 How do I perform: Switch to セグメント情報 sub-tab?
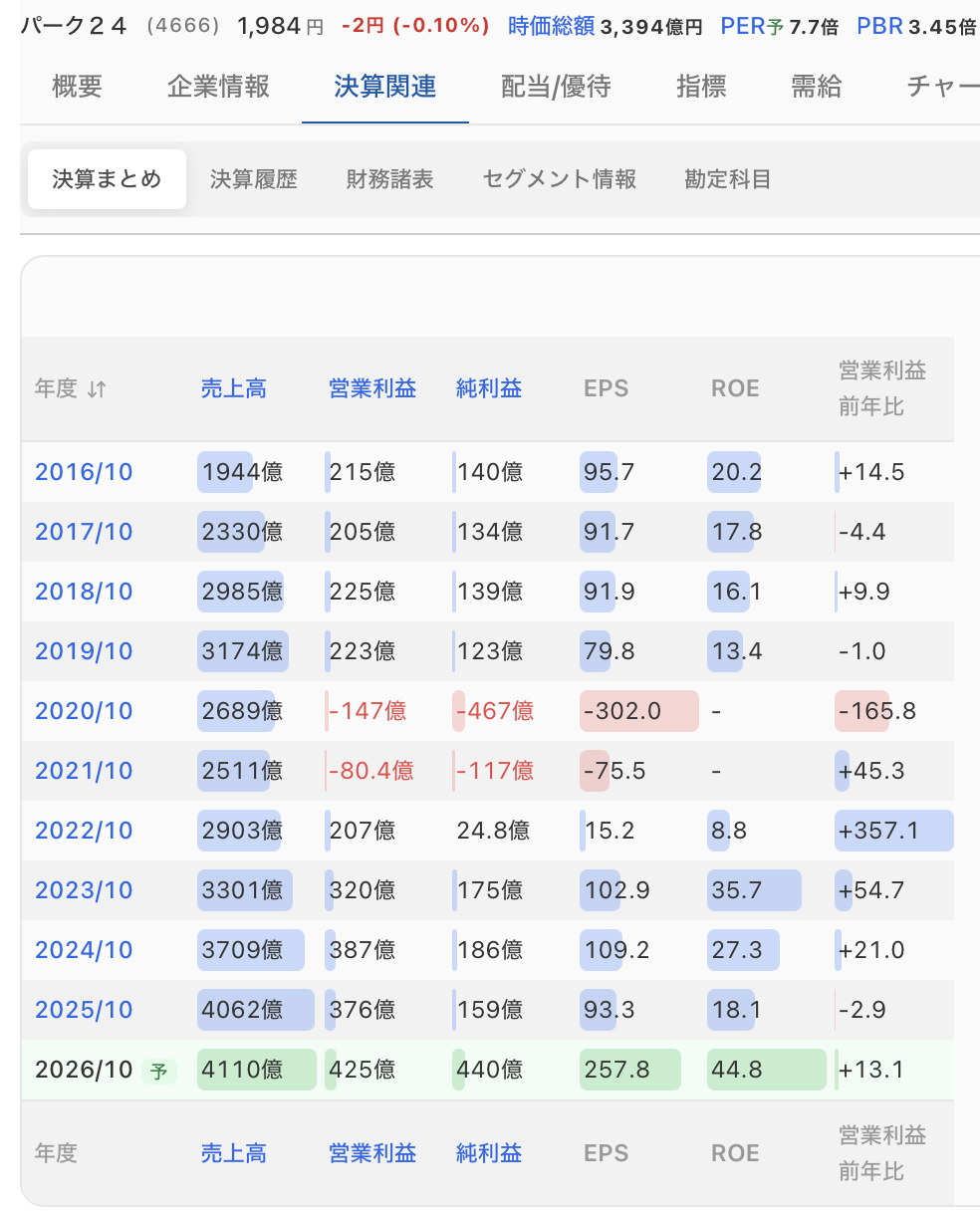[x=559, y=180]
